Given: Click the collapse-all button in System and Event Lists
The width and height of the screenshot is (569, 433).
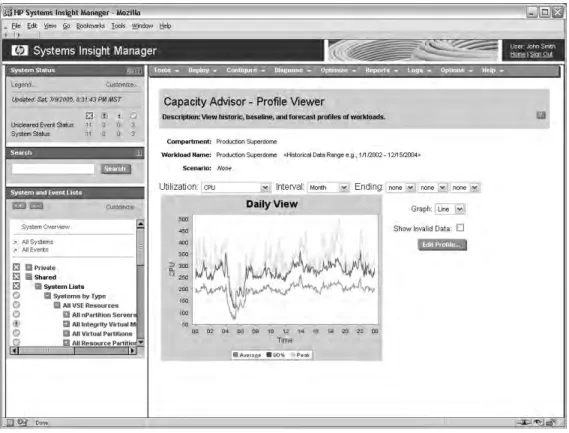Looking at the screenshot, I should pyautogui.click(x=36, y=206).
